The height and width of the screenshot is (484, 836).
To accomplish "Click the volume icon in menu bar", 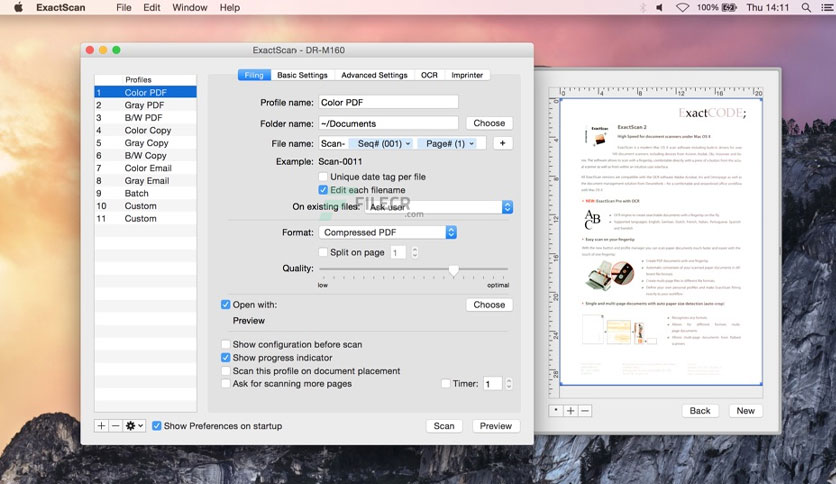I will pyautogui.click(x=660, y=7).
